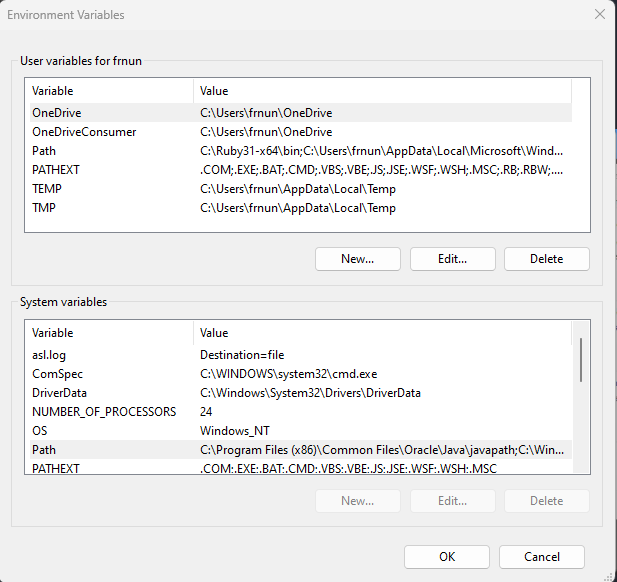This screenshot has height=582, width=617.
Task: Select the NUMBER_OF_PROCESSORS system variable
Action: [x=104, y=411]
